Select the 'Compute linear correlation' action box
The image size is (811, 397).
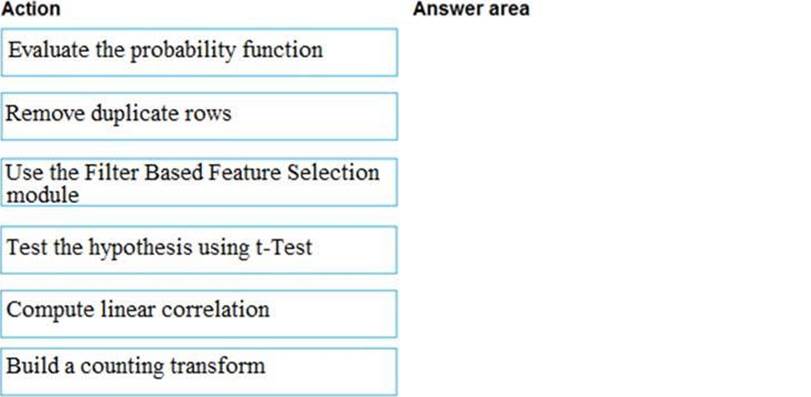pyautogui.click(x=199, y=314)
